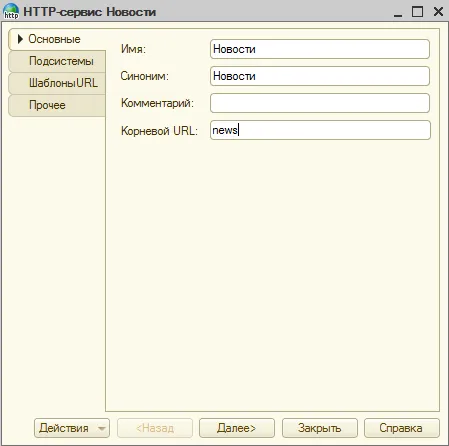Open the ШаблоныURL tab

pos(57,83)
